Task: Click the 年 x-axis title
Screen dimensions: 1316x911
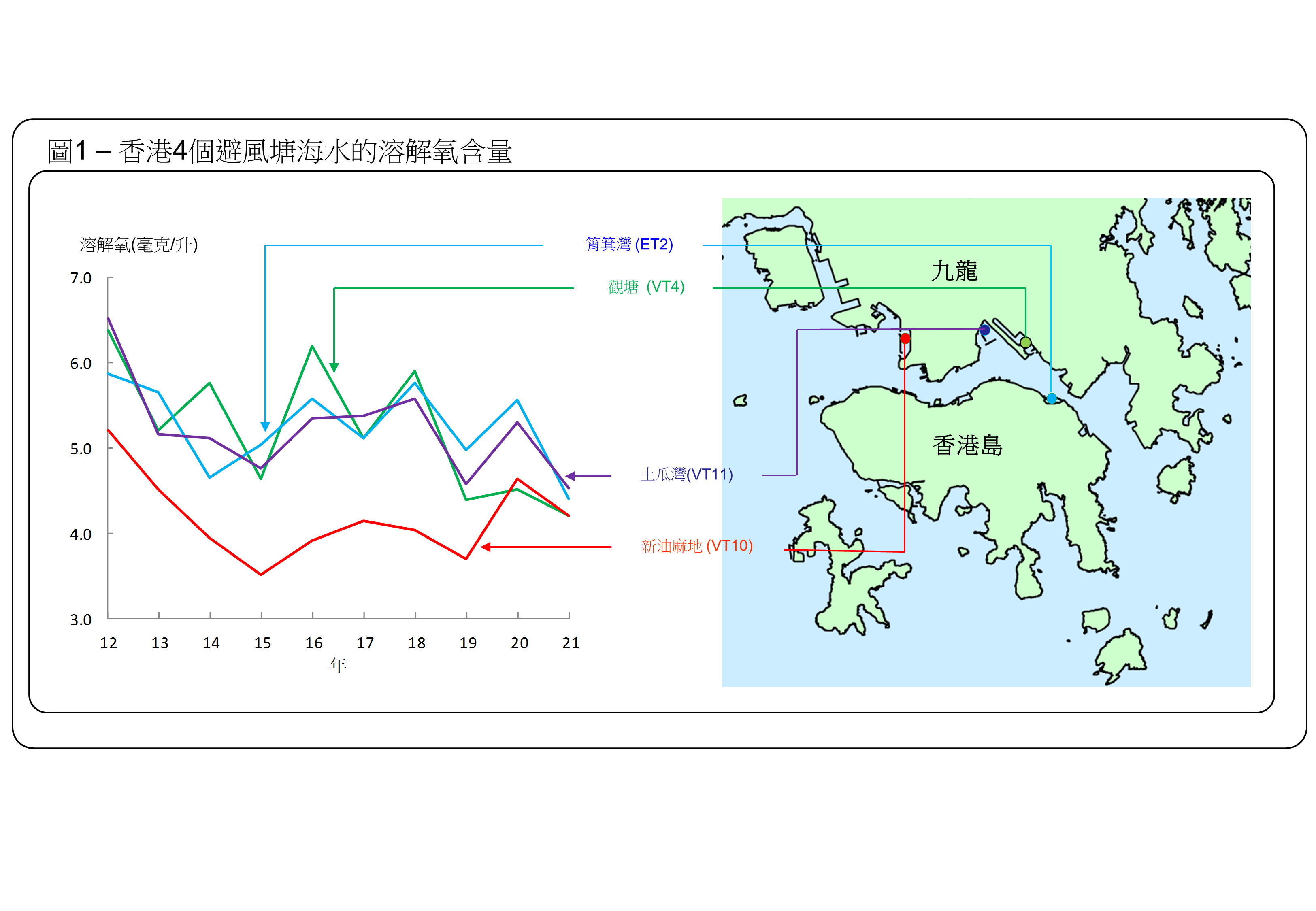Action: (338, 665)
